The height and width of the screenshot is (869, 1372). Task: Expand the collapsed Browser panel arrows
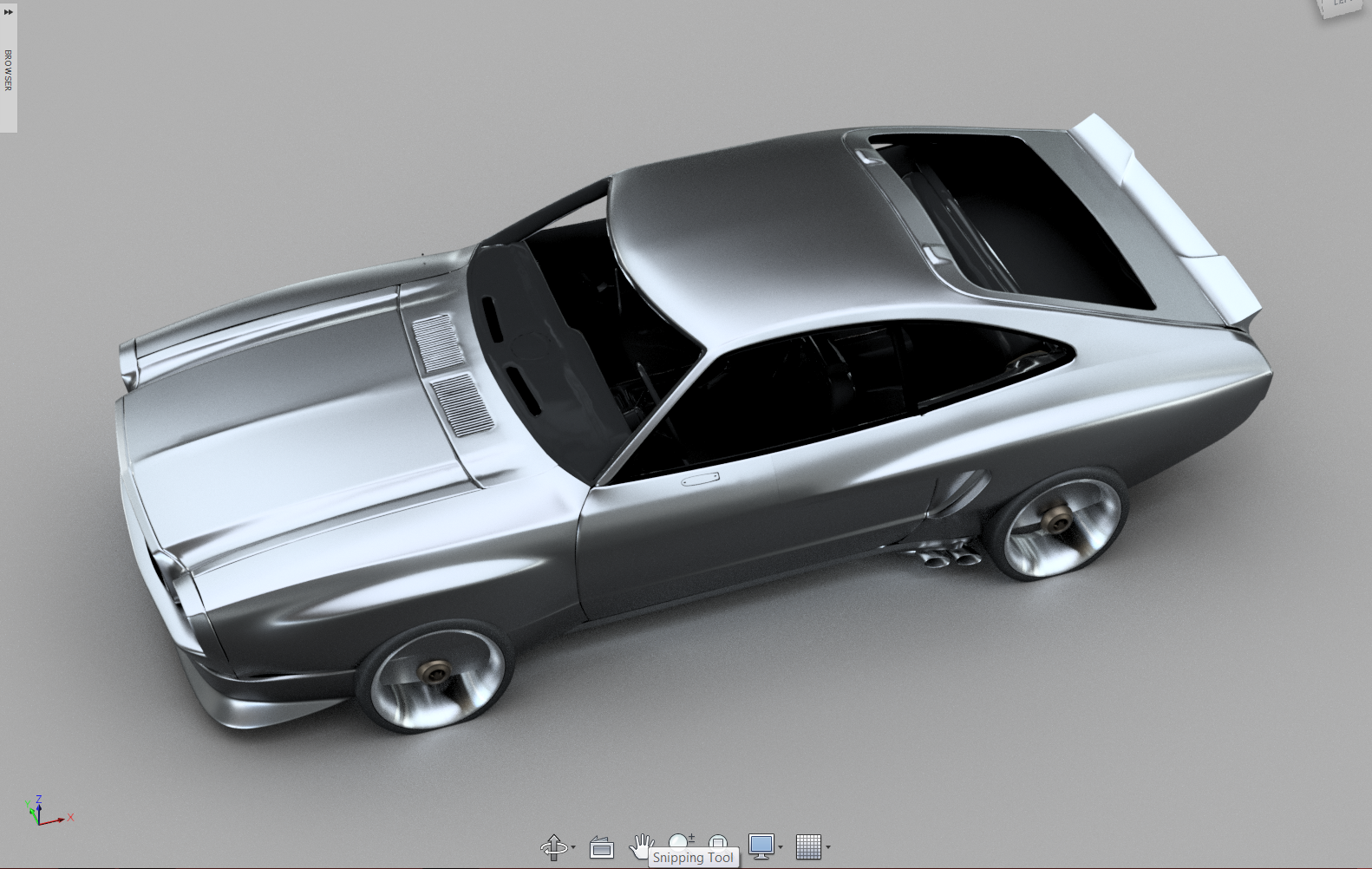coord(9,12)
